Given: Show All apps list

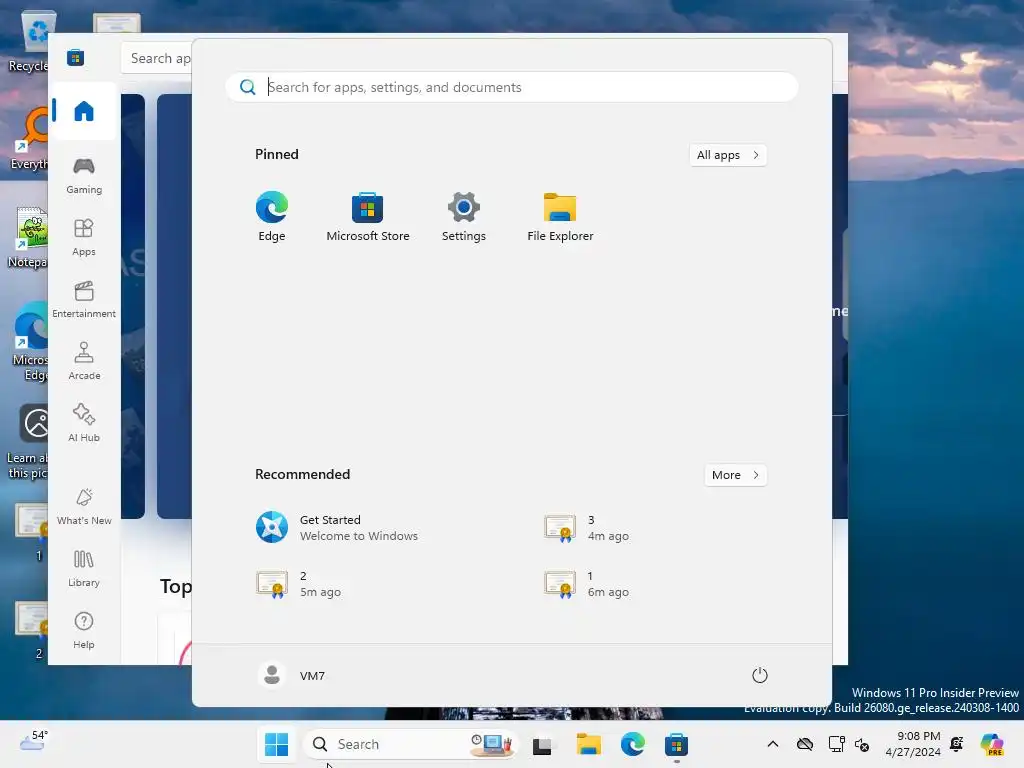Looking at the screenshot, I should click(728, 155).
